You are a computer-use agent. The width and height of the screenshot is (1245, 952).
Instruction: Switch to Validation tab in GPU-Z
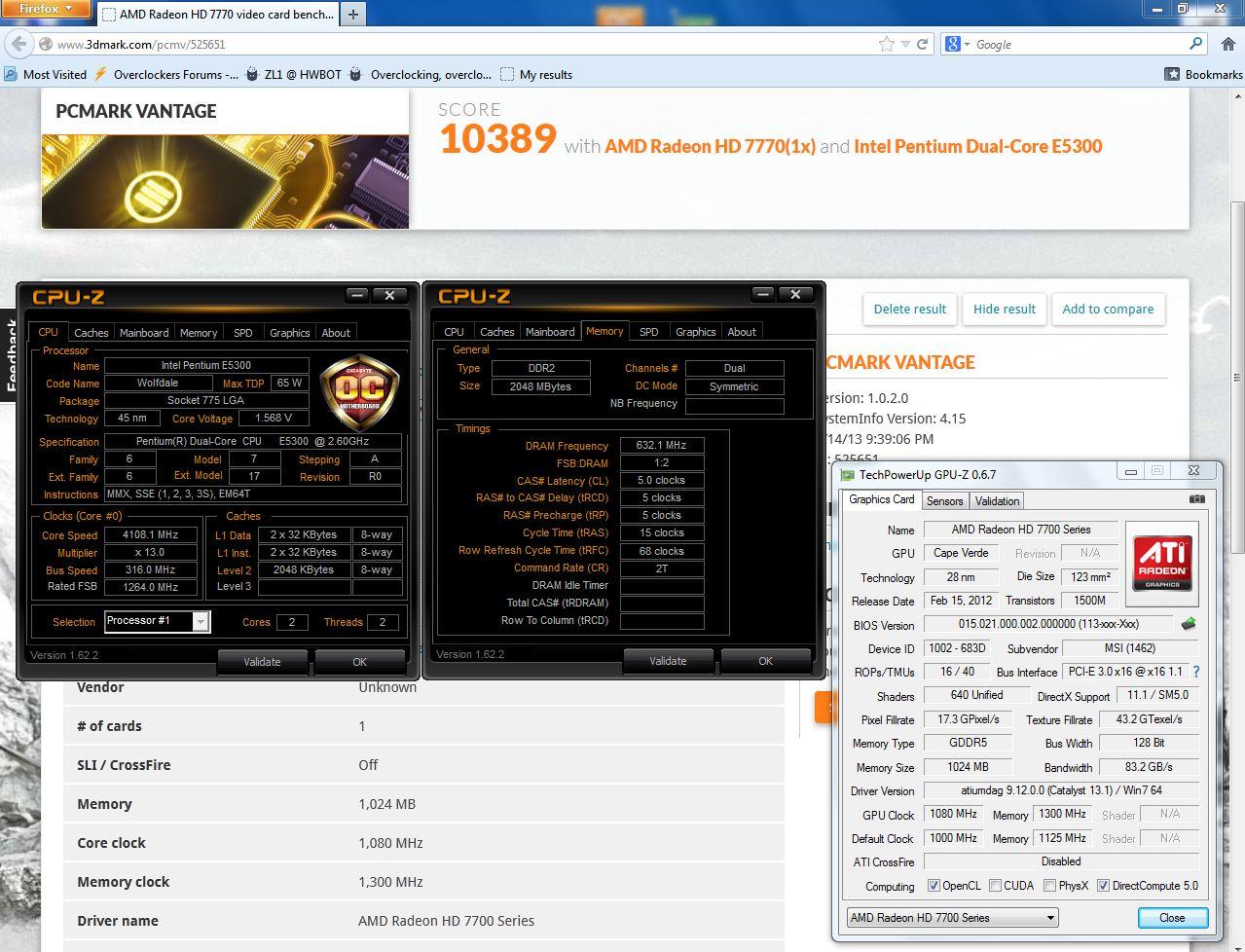997,501
